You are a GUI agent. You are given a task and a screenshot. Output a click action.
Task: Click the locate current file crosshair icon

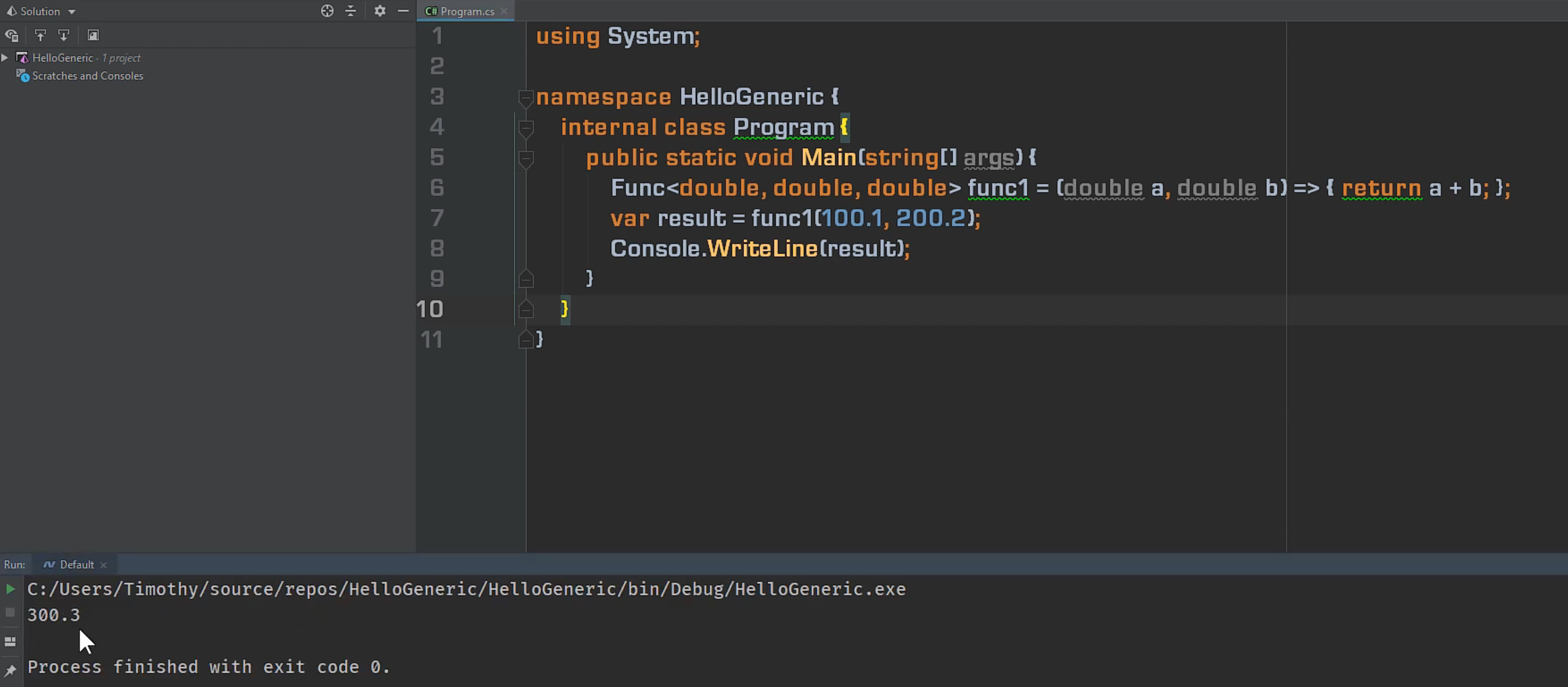(327, 11)
